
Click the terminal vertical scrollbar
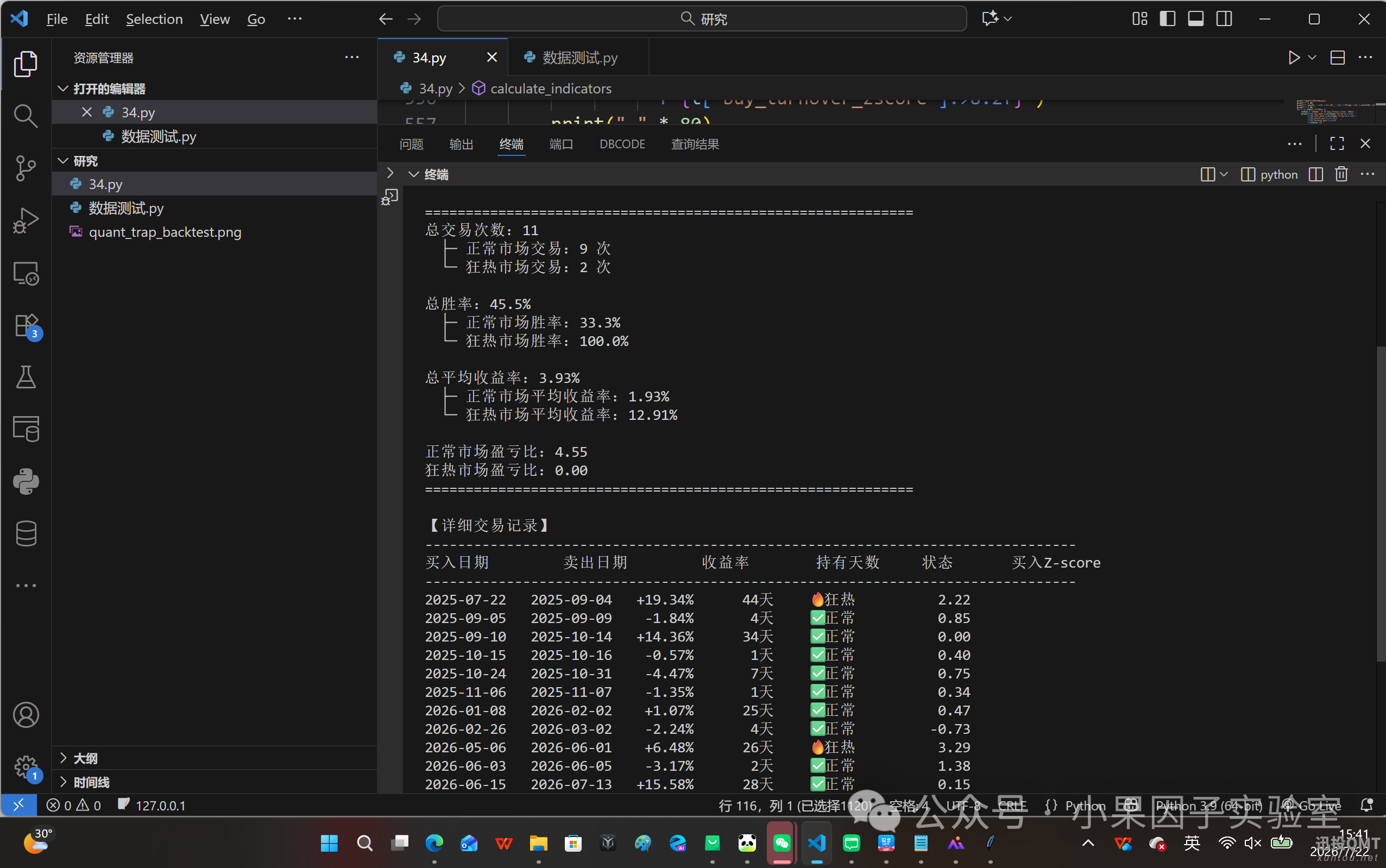click(x=1381, y=503)
